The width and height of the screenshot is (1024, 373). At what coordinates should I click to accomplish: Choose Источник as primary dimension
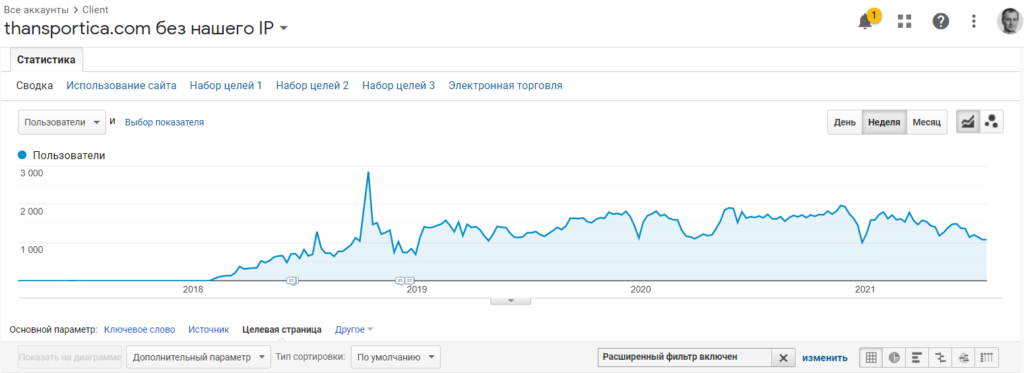coord(209,329)
